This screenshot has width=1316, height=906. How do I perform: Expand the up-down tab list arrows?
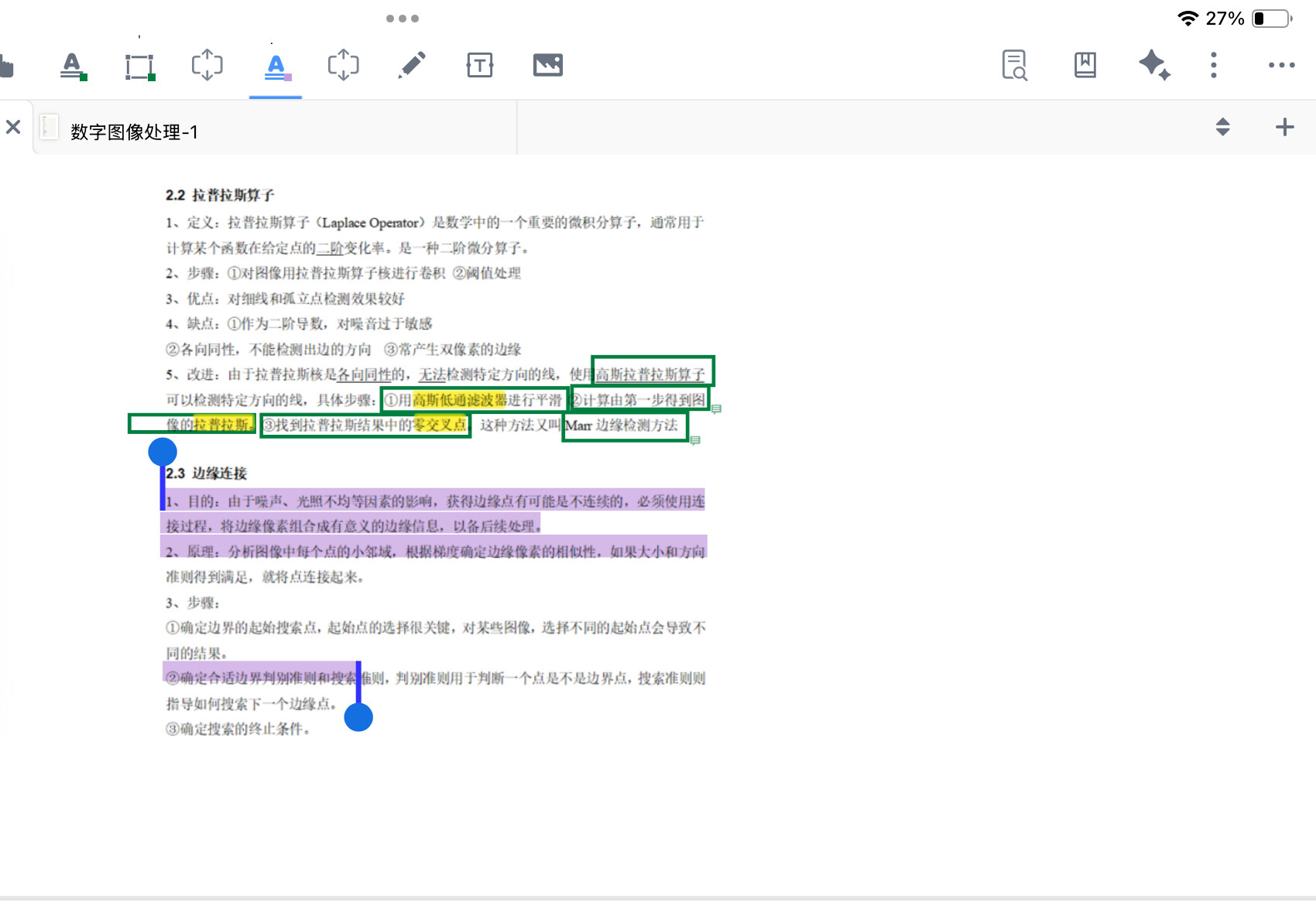click(1222, 127)
